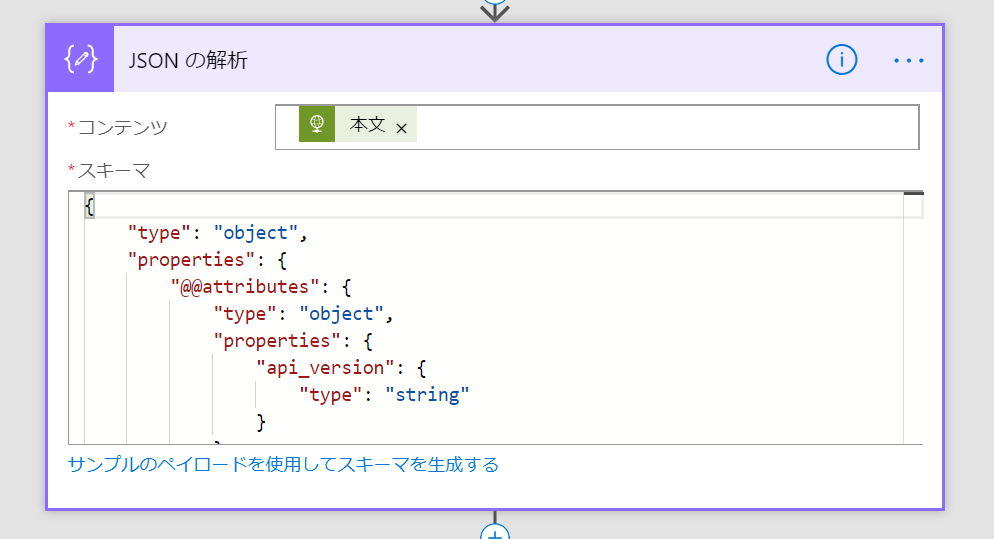Click the サンプルのペイロードを使用してスキーマを生成する link
The height and width of the screenshot is (539, 994).
[283, 465]
